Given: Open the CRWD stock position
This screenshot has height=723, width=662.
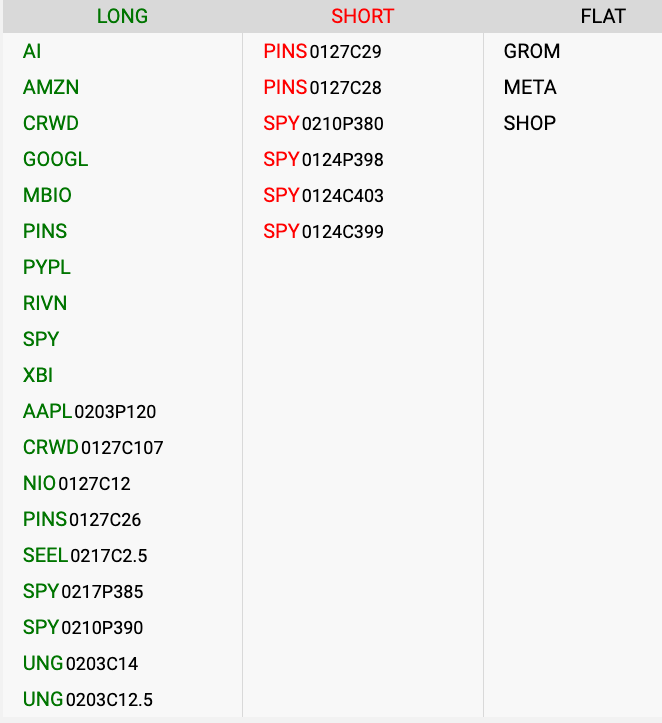Looking at the screenshot, I should pos(51,124).
